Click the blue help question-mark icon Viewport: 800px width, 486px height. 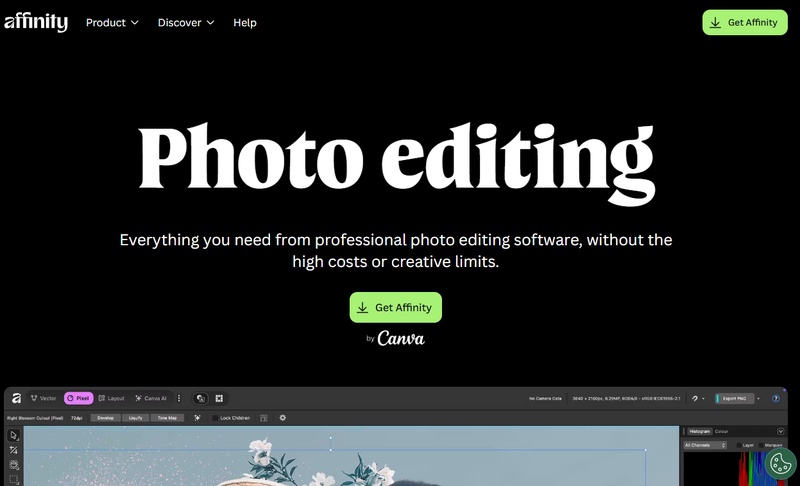(x=776, y=398)
